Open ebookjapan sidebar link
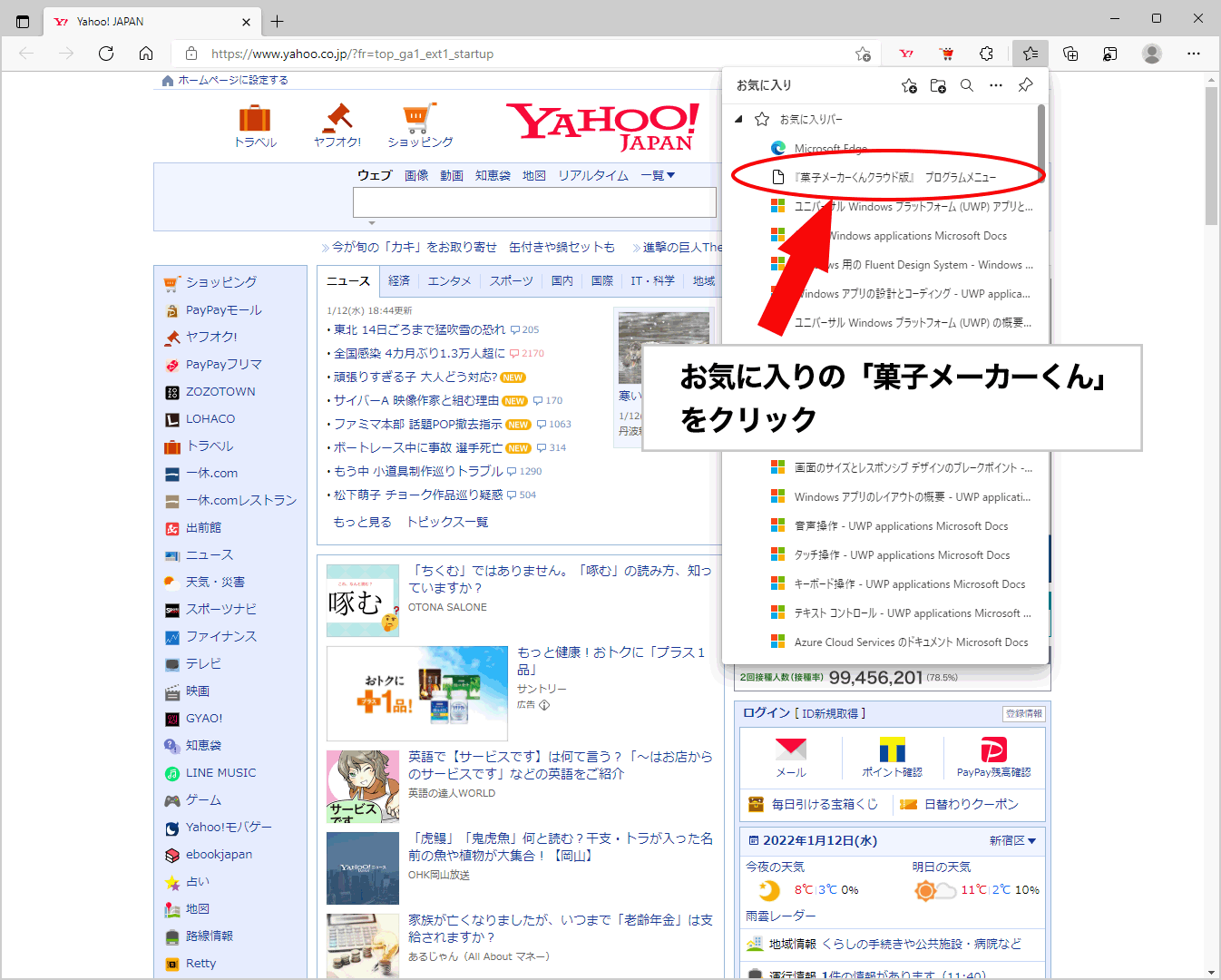 tap(219, 854)
